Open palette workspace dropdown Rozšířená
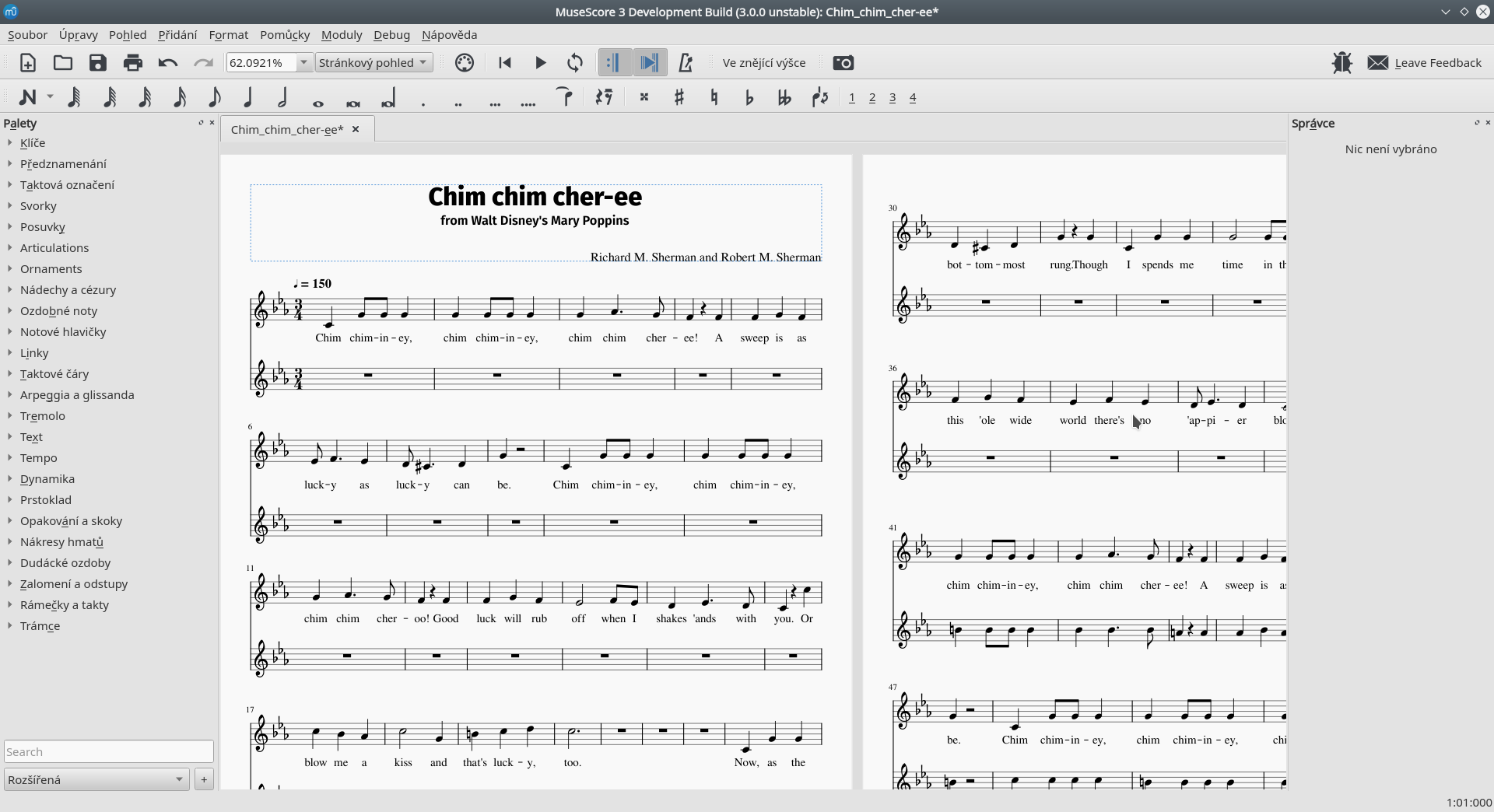The image size is (1494, 812). 96,779
